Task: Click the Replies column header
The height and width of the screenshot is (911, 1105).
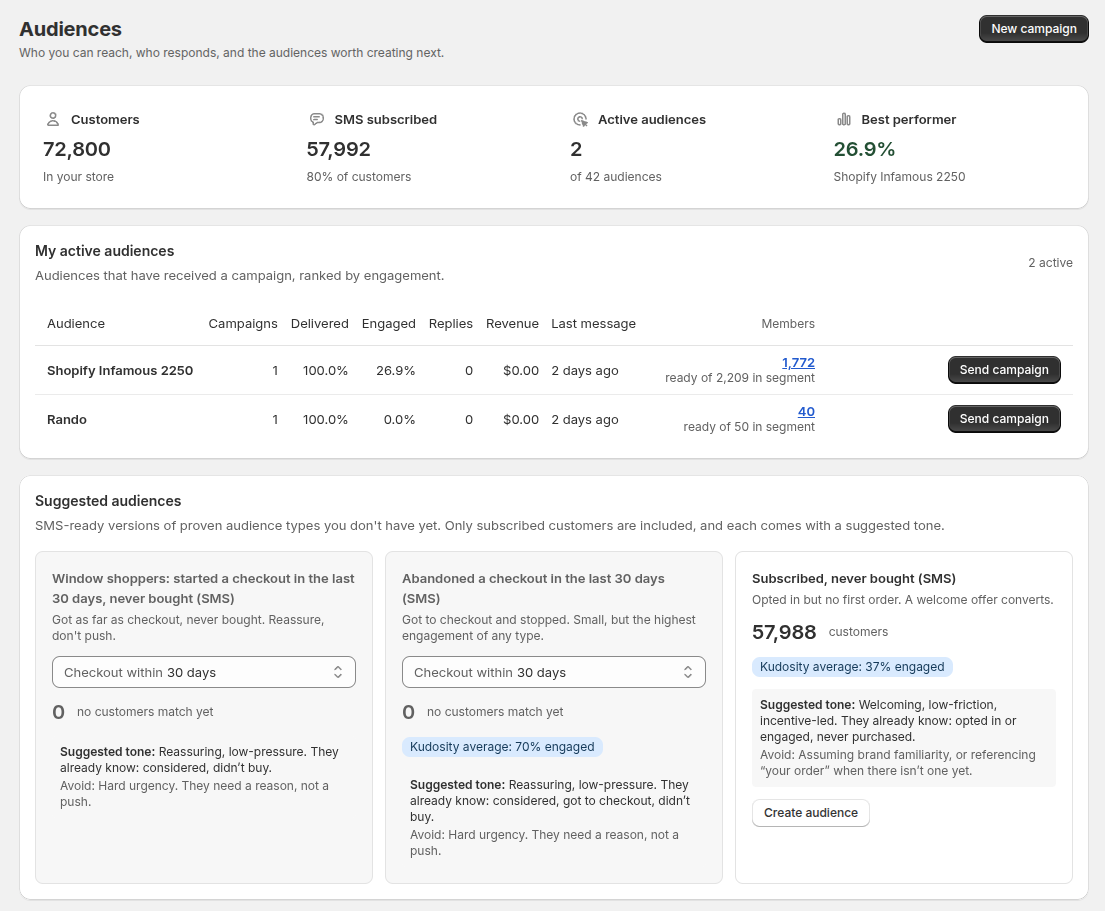Action: click(x=450, y=323)
